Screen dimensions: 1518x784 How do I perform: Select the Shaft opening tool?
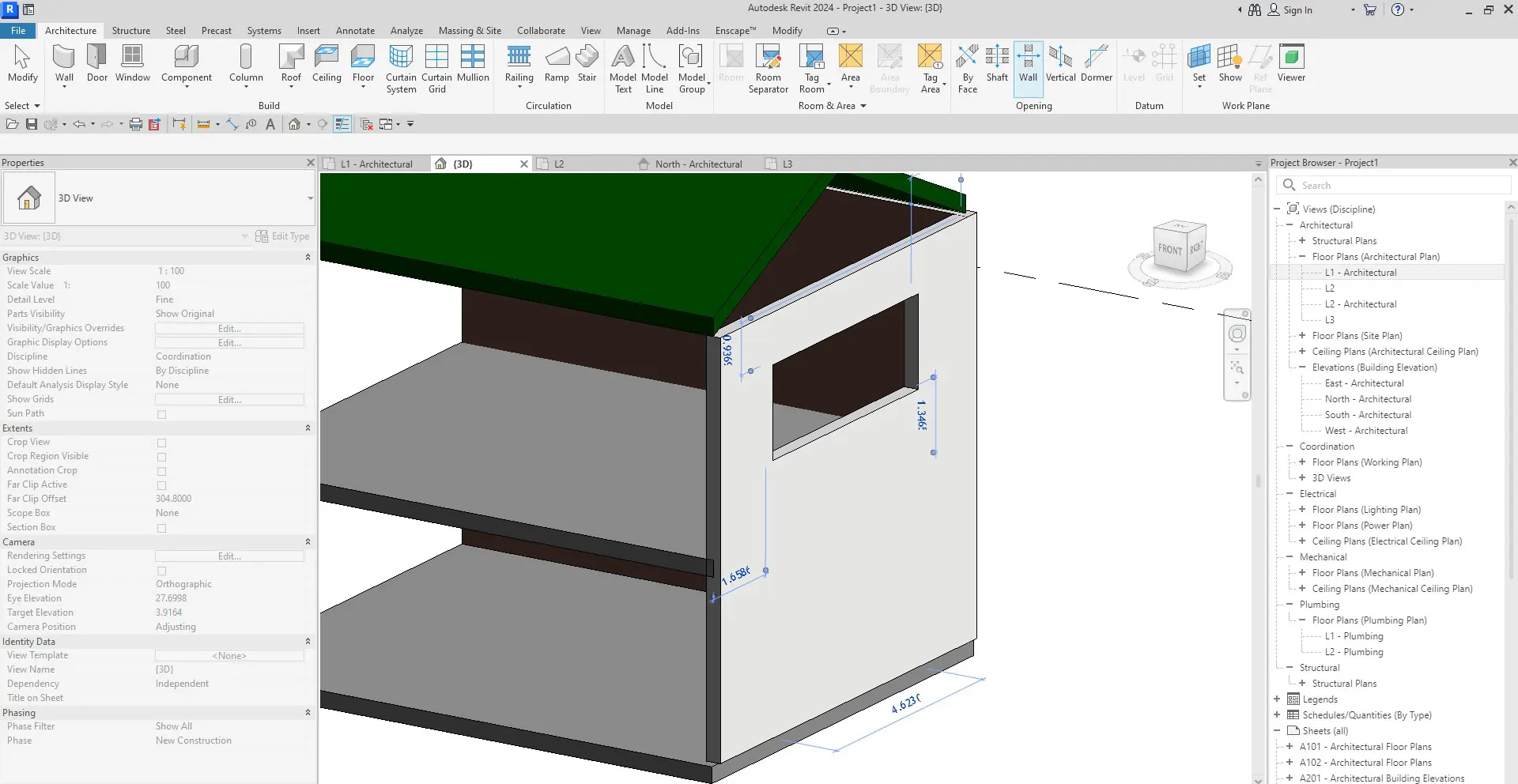(x=997, y=63)
